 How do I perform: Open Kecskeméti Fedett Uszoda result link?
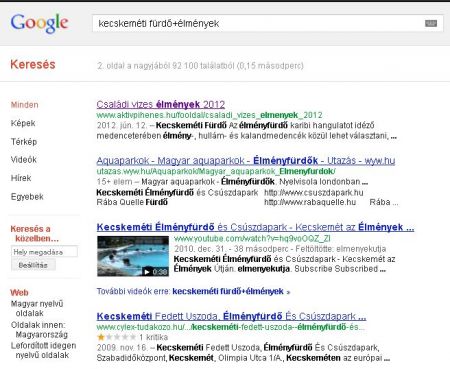point(231,316)
